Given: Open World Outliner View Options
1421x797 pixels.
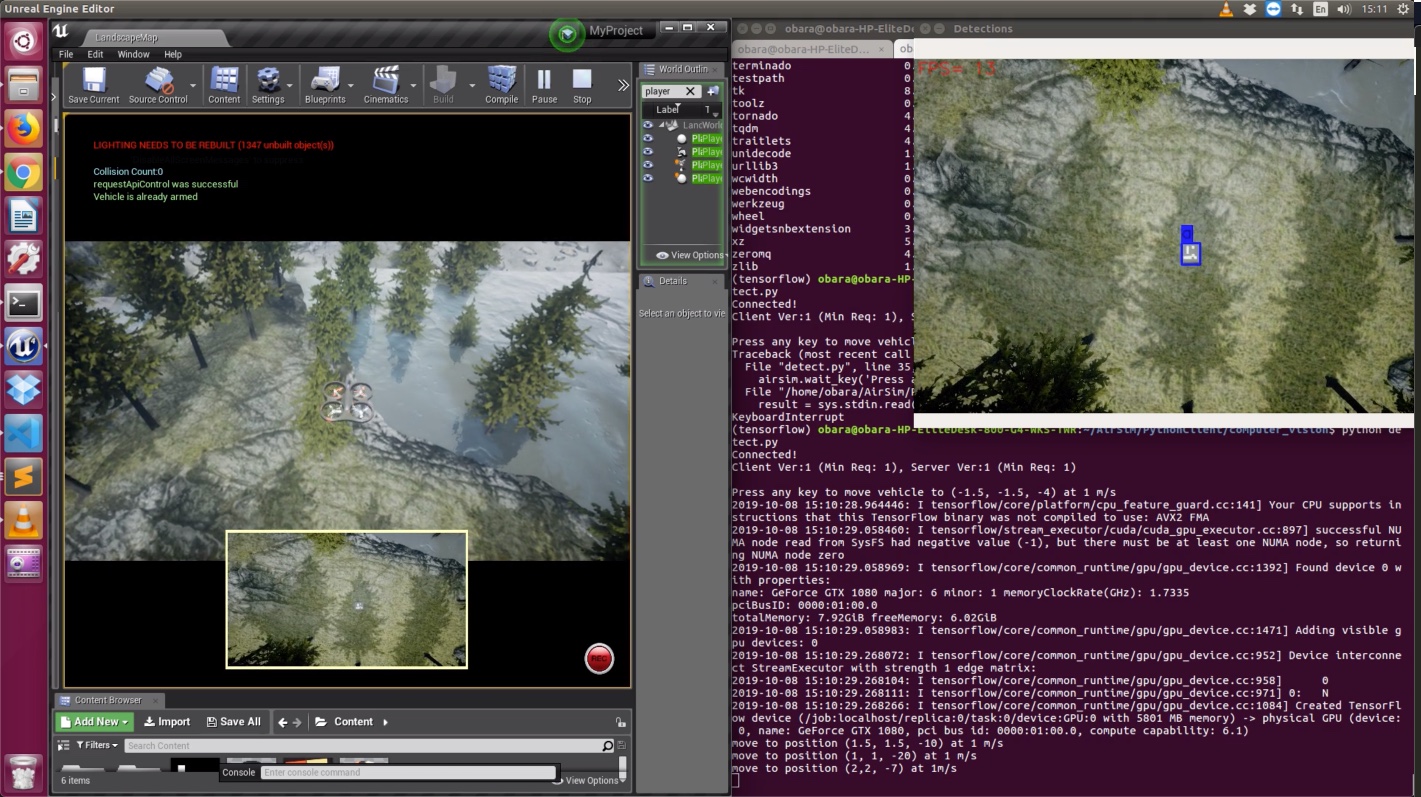Looking at the screenshot, I should (689, 255).
